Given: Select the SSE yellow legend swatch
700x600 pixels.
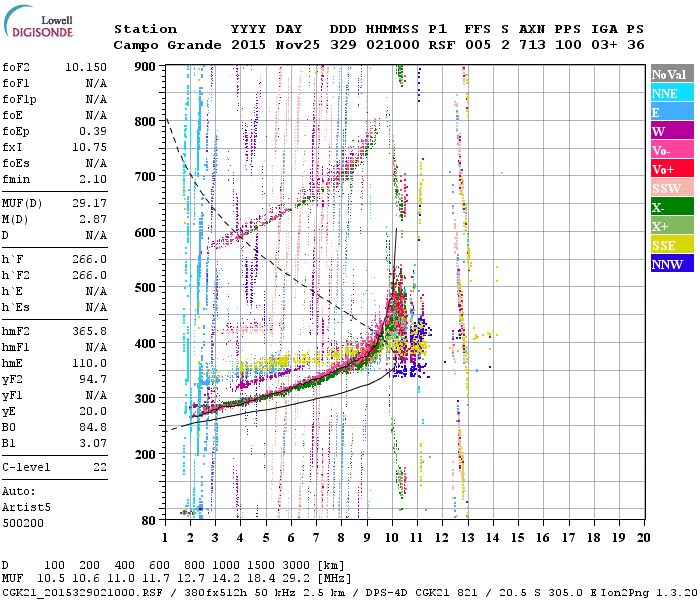Looking at the screenshot, I should pos(672,245).
